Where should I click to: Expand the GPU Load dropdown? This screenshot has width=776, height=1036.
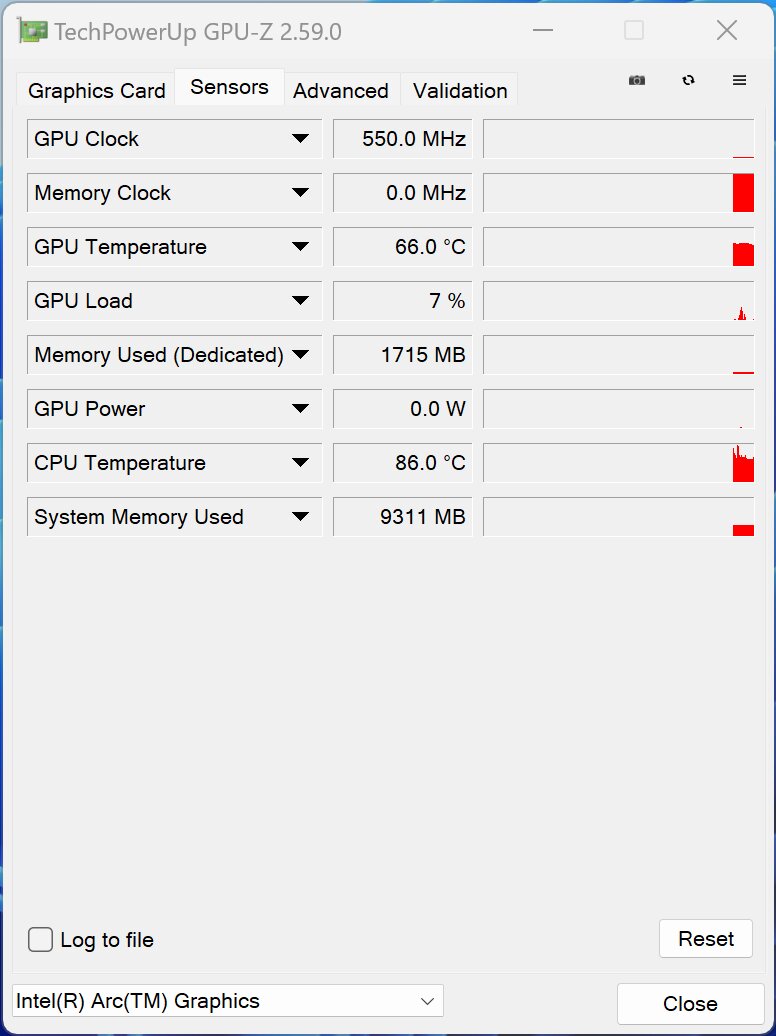tap(300, 301)
